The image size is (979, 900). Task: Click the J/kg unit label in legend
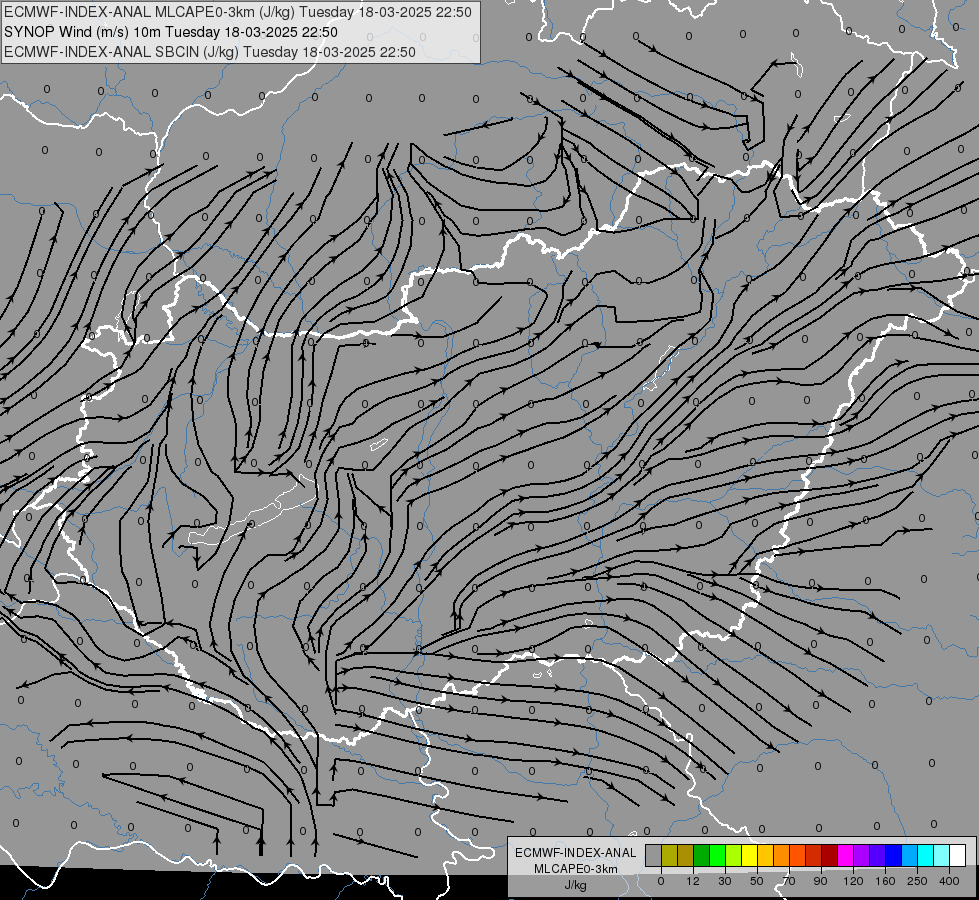[x=576, y=885]
